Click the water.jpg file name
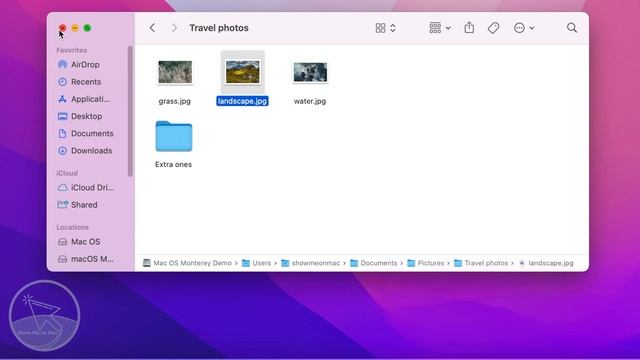Image resolution: width=640 pixels, height=360 pixels. (x=310, y=101)
